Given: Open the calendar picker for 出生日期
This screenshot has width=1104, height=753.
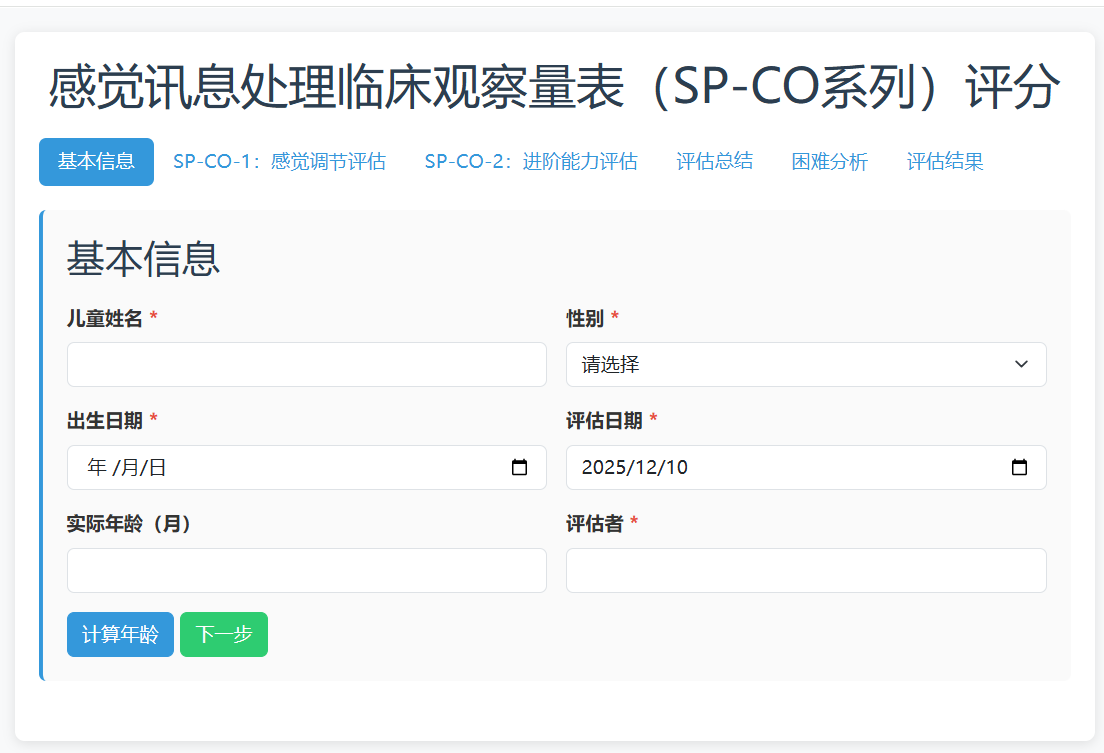Looking at the screenshot, I should coord(519,467).
